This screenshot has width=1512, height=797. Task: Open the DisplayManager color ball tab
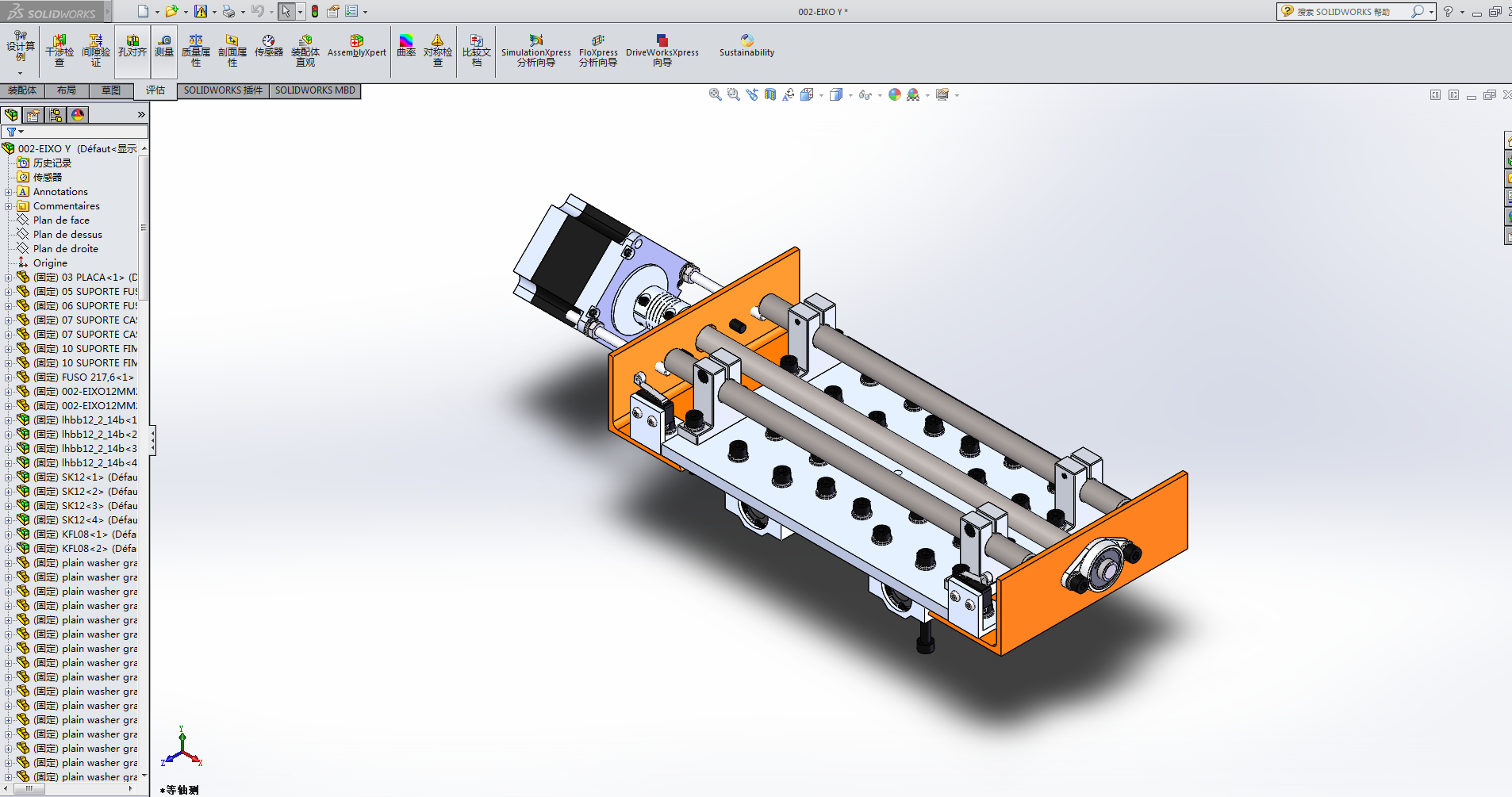tap(78, 115)
